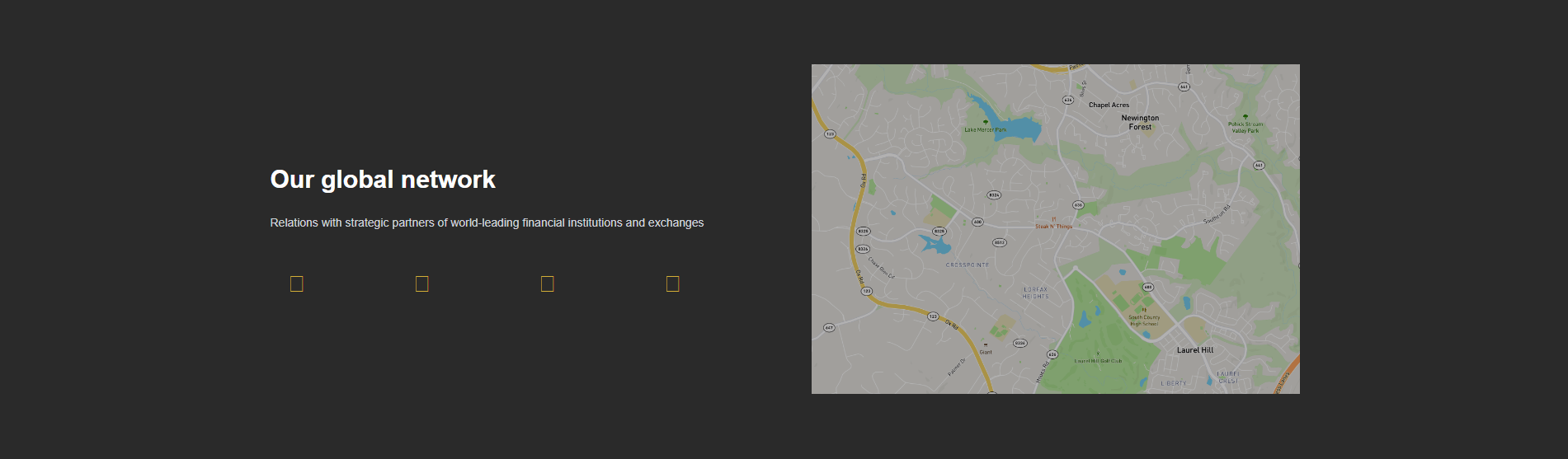Click the LIBERTY label on the map

point(1174,383)
